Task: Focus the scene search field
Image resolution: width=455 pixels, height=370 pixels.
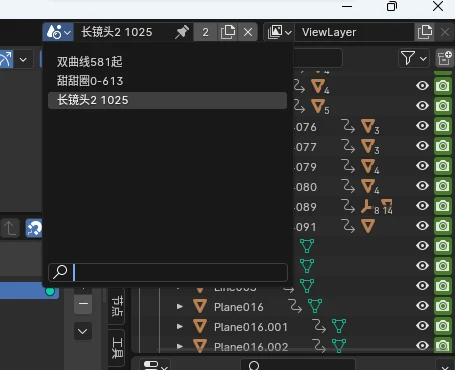Action: coord(168,272)
